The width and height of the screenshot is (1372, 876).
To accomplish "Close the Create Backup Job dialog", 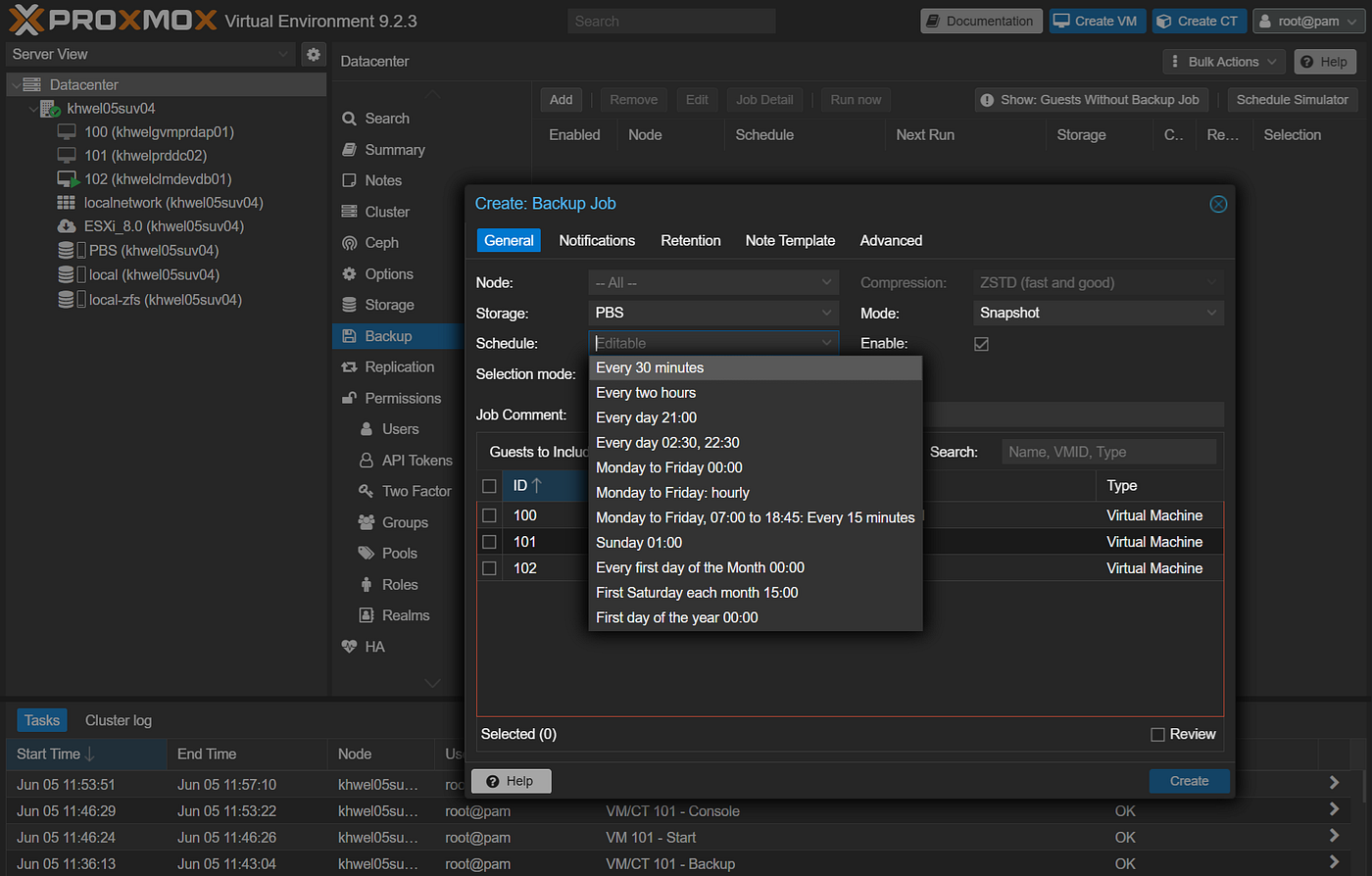I will 1218,204.
